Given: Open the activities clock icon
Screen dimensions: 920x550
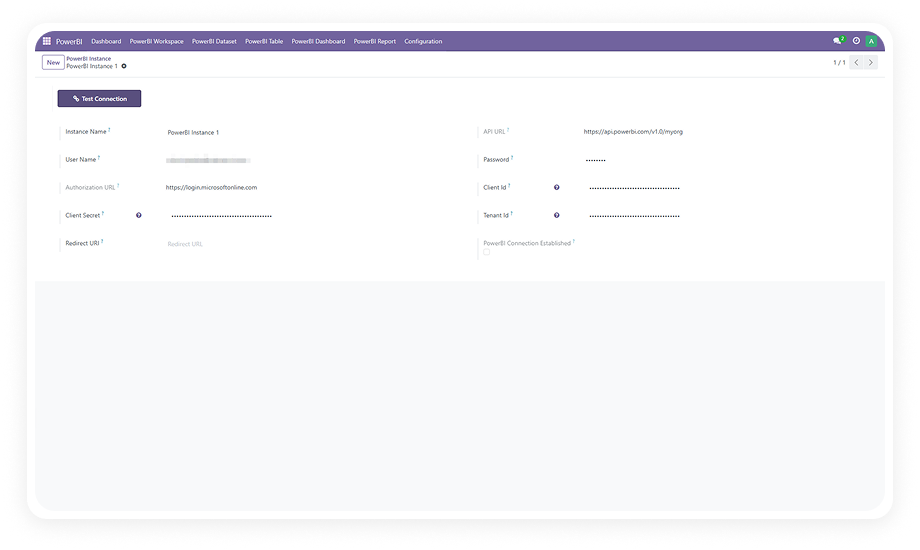Looking at the screenshot, I should click(856, 41).
